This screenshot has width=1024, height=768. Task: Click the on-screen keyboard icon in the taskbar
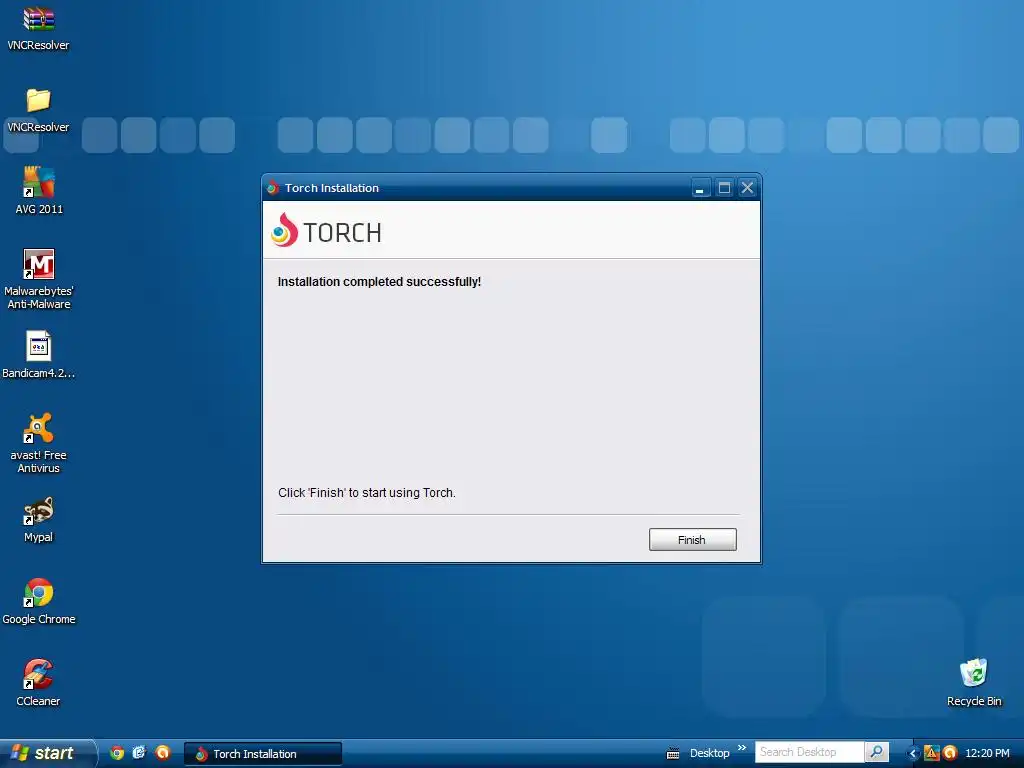673,754
